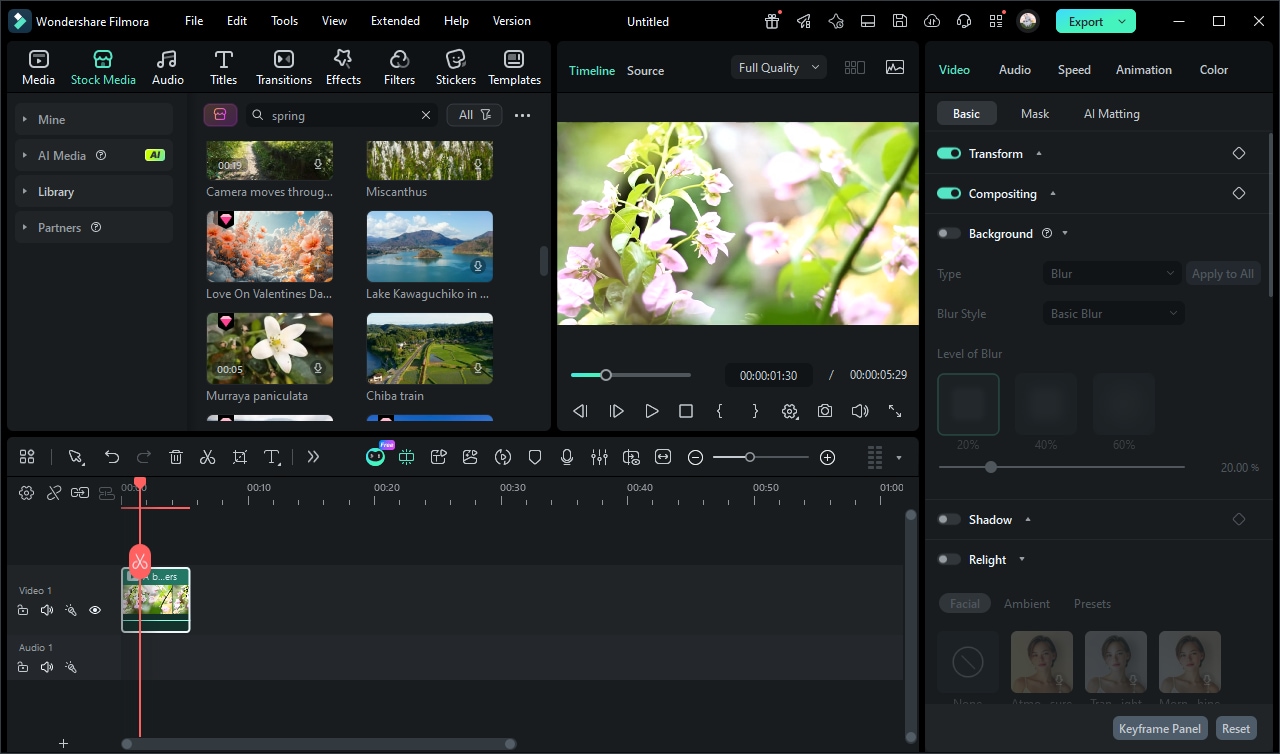
Task: Turn on the Shadow toggle
Action: pos(949,519)
